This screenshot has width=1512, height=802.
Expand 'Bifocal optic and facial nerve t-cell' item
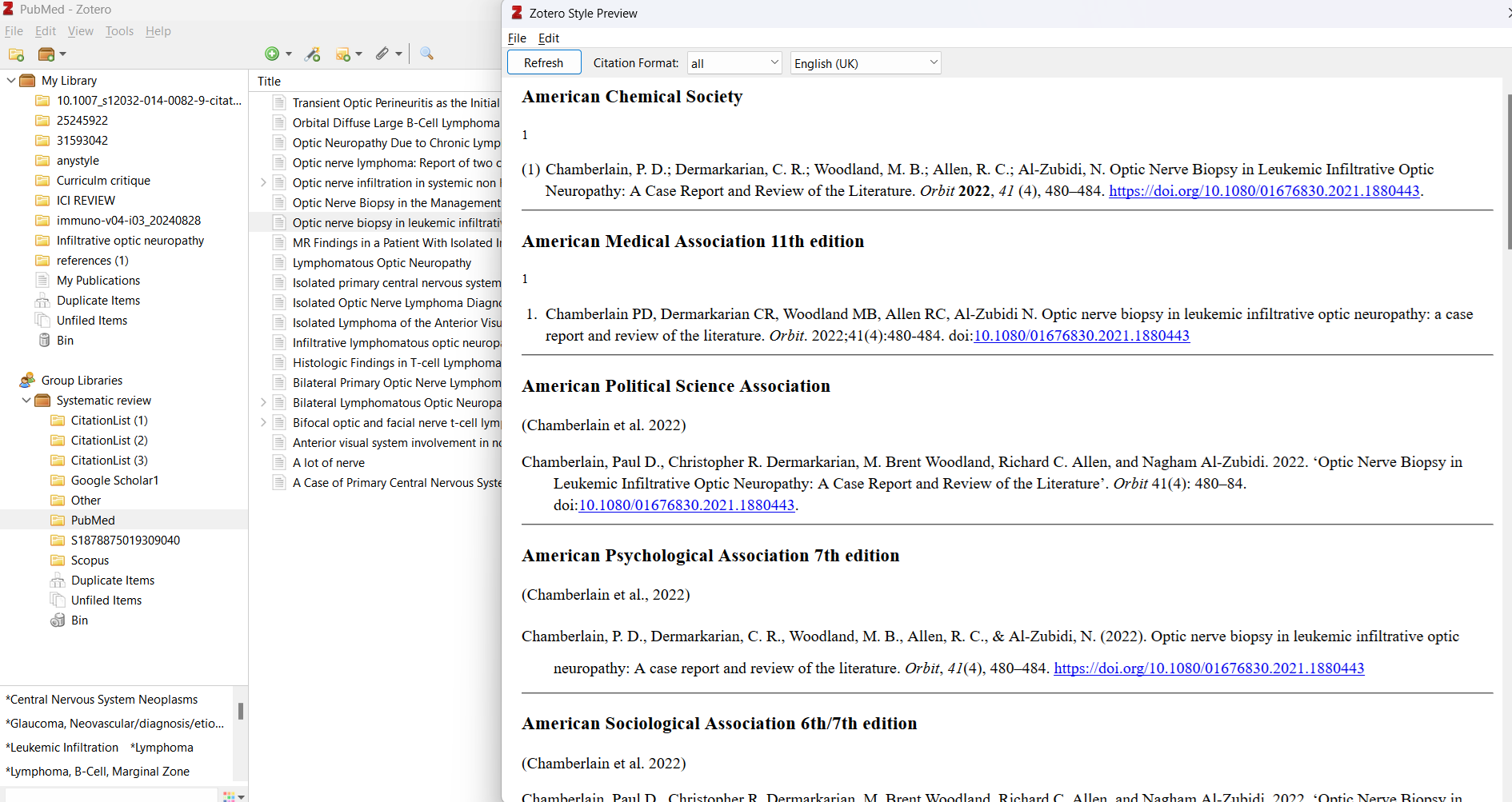point(263,423)
